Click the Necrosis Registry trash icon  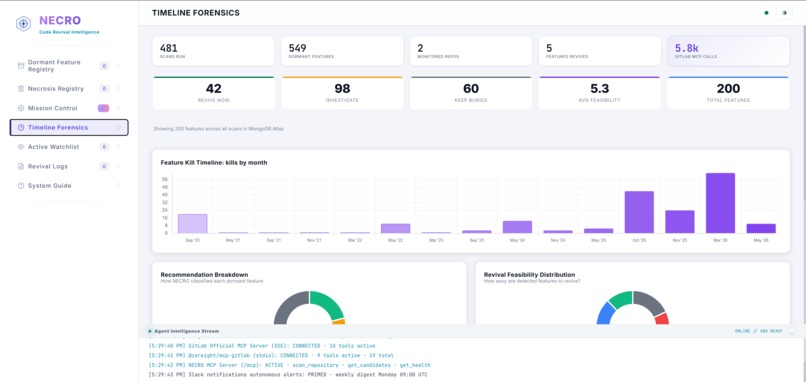pyautogui.click(x=21, y=89)
